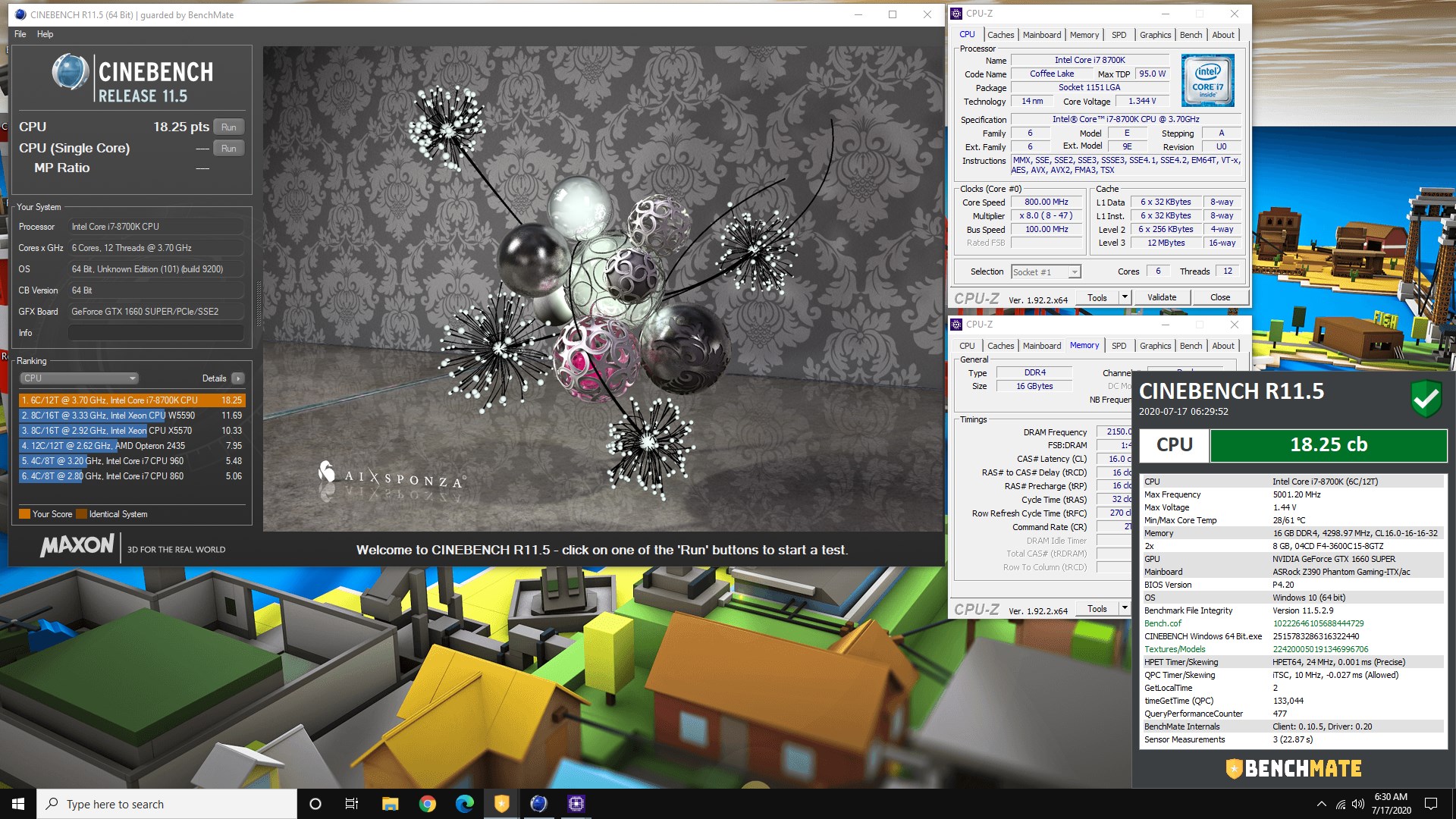Screen dimensions: 1456x819
Task: Select ranking row Xeon W5590 11.69
Action: (132, 416)
